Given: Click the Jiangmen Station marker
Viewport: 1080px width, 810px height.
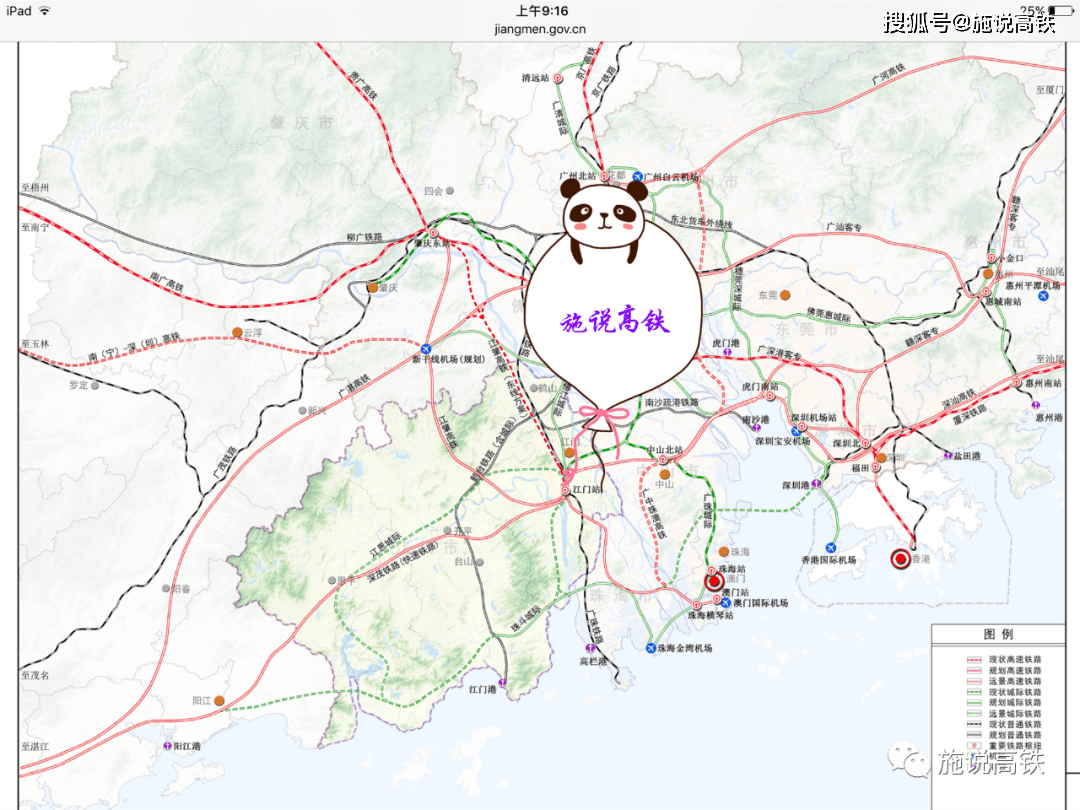Looking at the screenshot, I should 564,491.
